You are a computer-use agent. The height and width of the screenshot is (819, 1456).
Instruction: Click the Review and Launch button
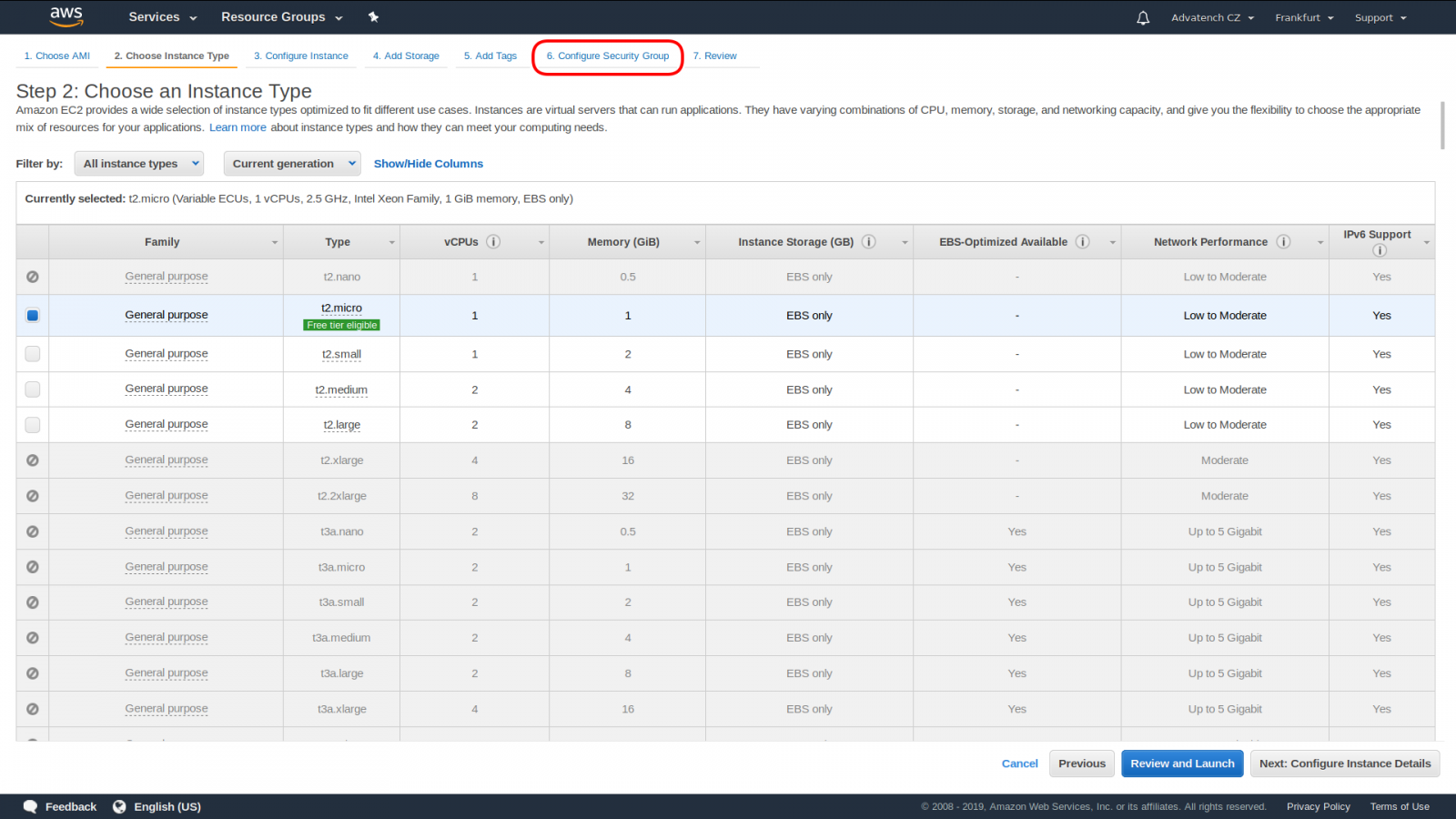(1182, 763)
